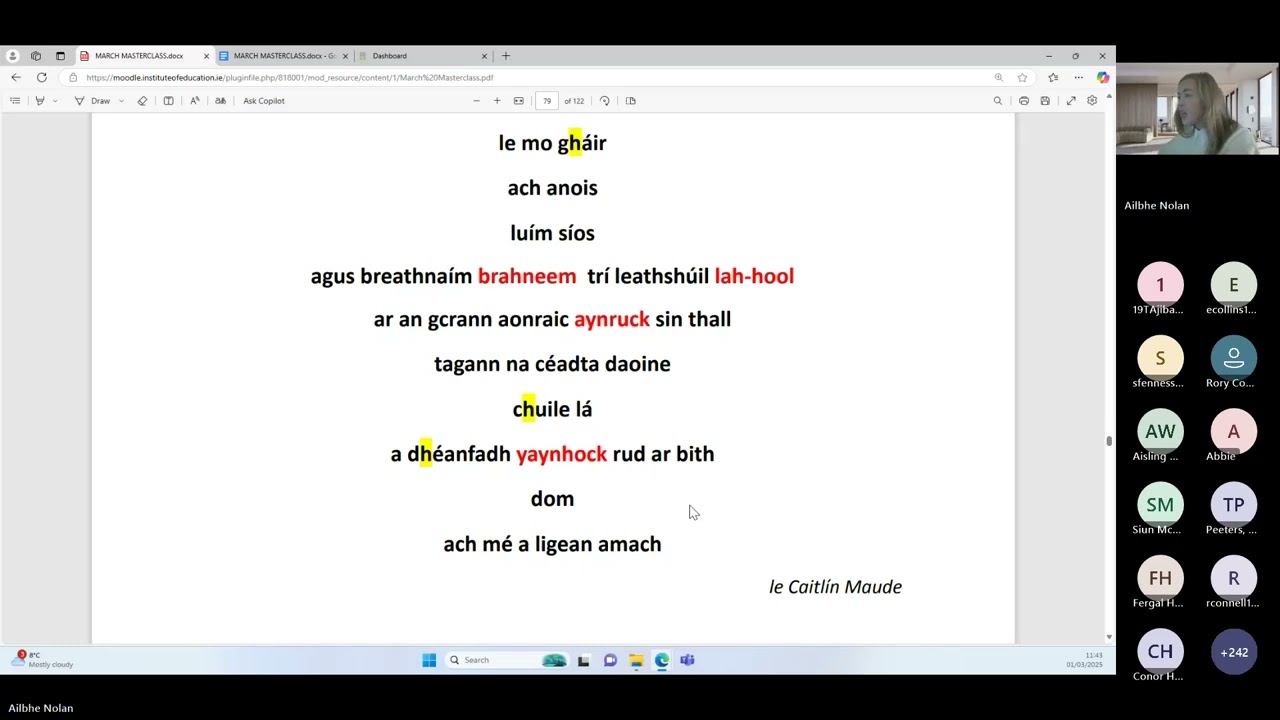Click the Enter full screen icon
Image resolution: width=1280 pixels, height=720 pixels.
(x=1071, y=101)
